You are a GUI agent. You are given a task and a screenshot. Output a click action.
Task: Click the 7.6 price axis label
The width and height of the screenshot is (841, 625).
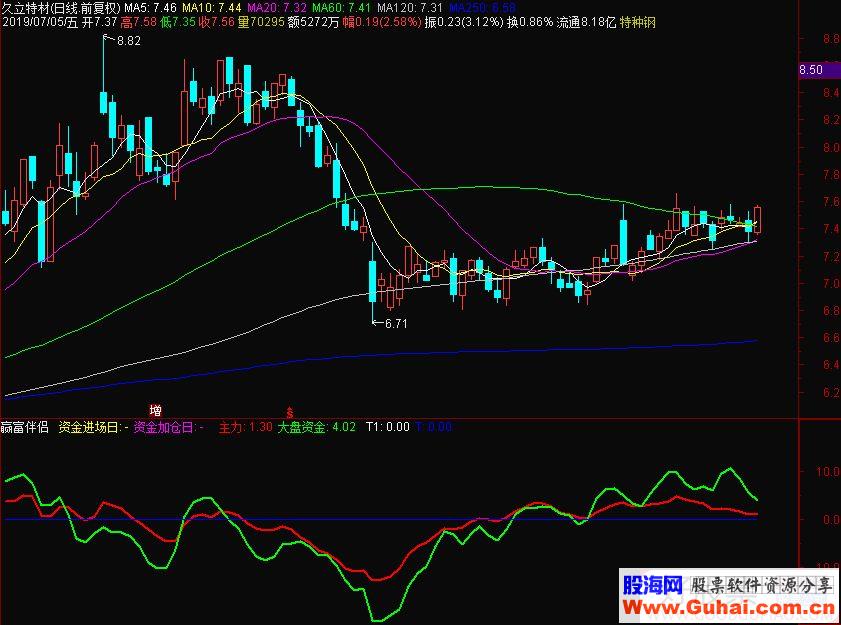click(831, 202)
